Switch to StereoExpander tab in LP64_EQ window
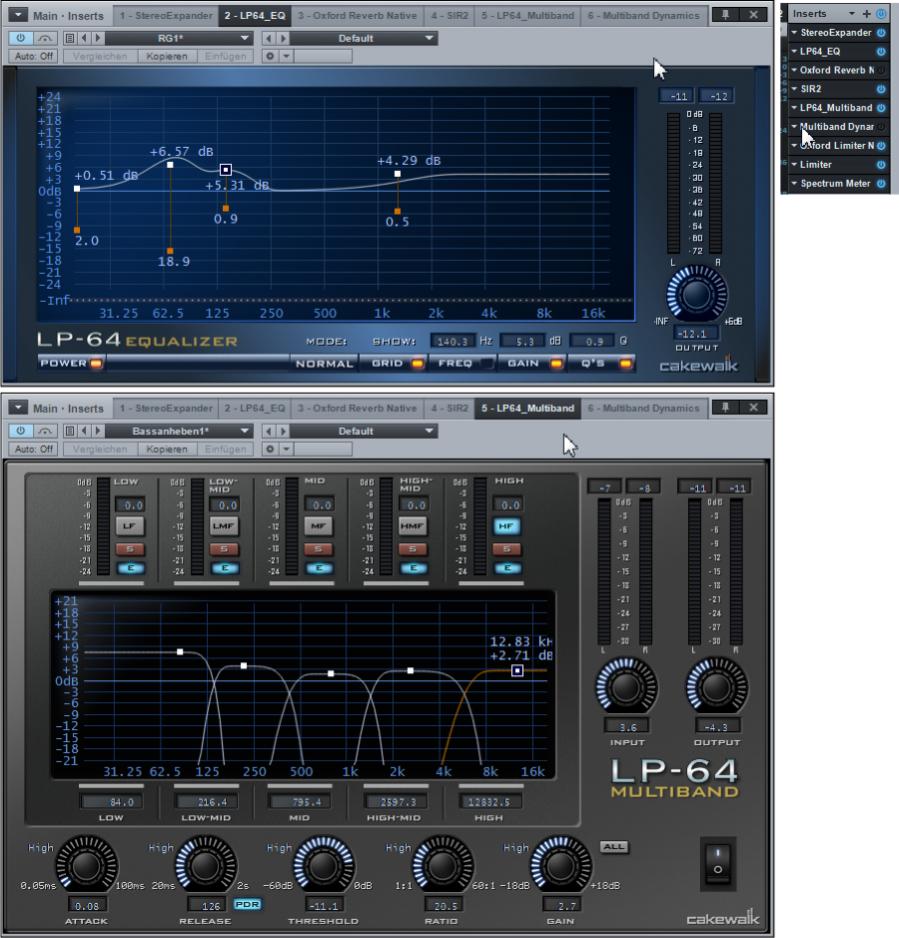Screen dimensions: 899x938 click(x=166, y=16)
